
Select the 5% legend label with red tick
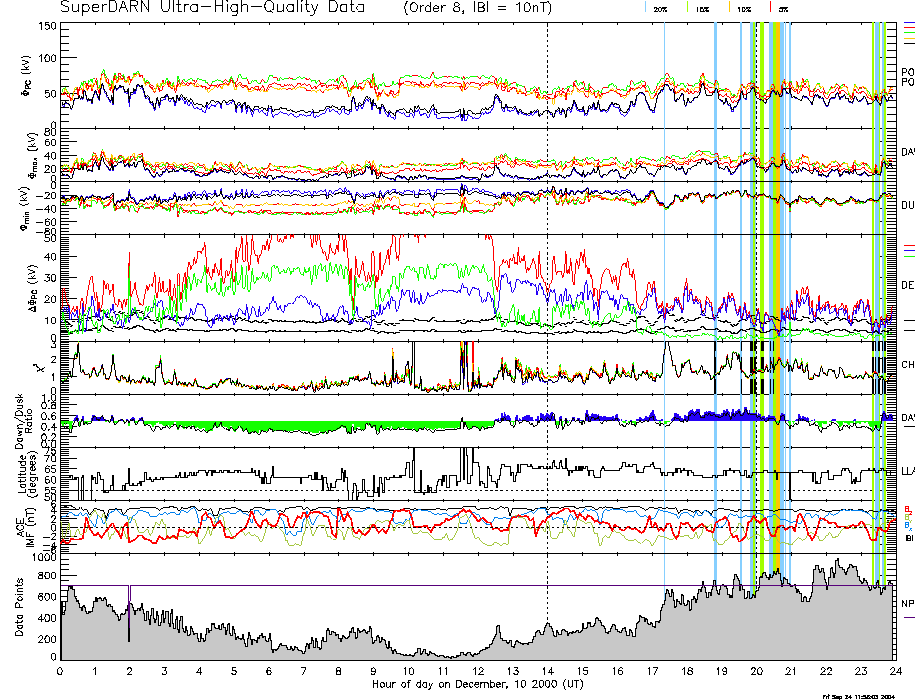[x=782, y=9]
